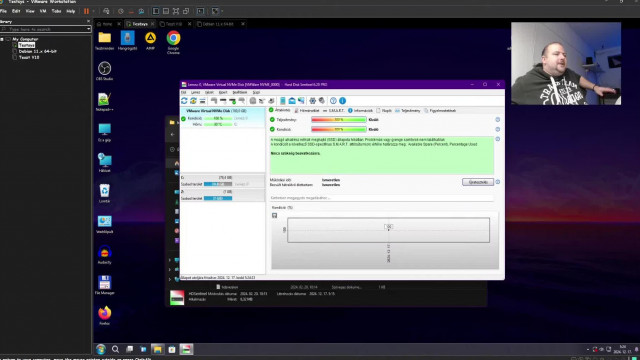The width and height of the screenshot is (640, 360).
Task: Click help icon beside Kondíció bar
Action: (x=498, y=129)
